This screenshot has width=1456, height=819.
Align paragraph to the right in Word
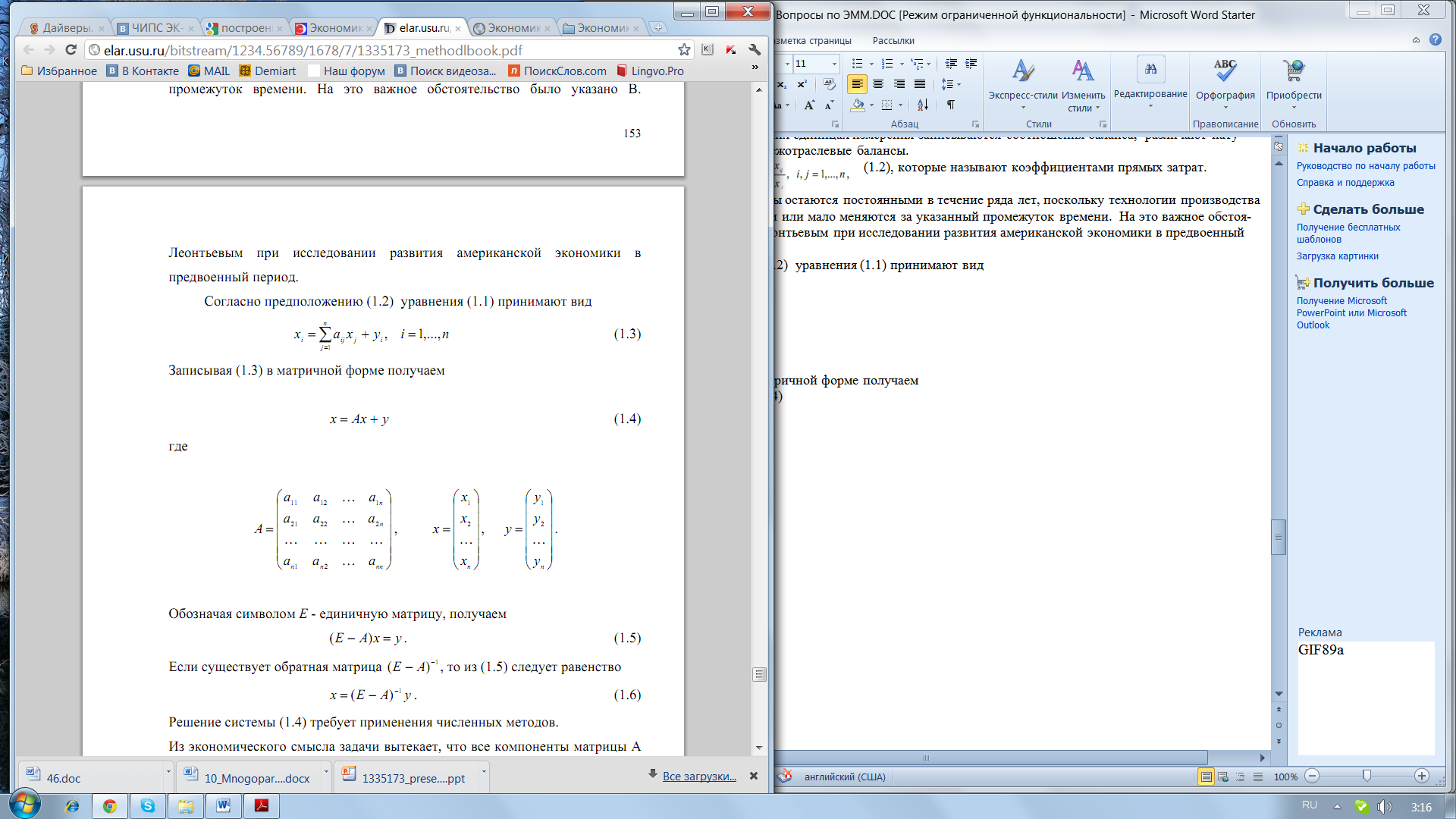899,84
